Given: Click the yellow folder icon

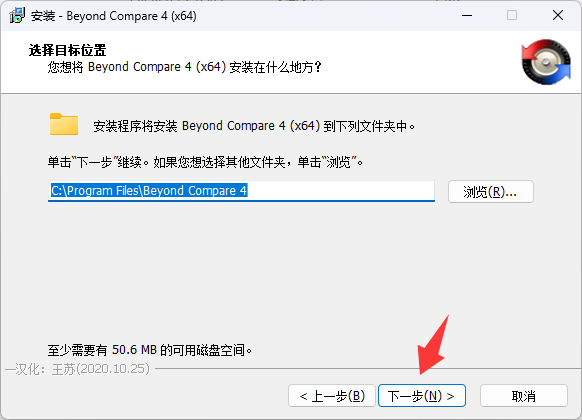Looking at the screenshot, I should coord(64,124).
